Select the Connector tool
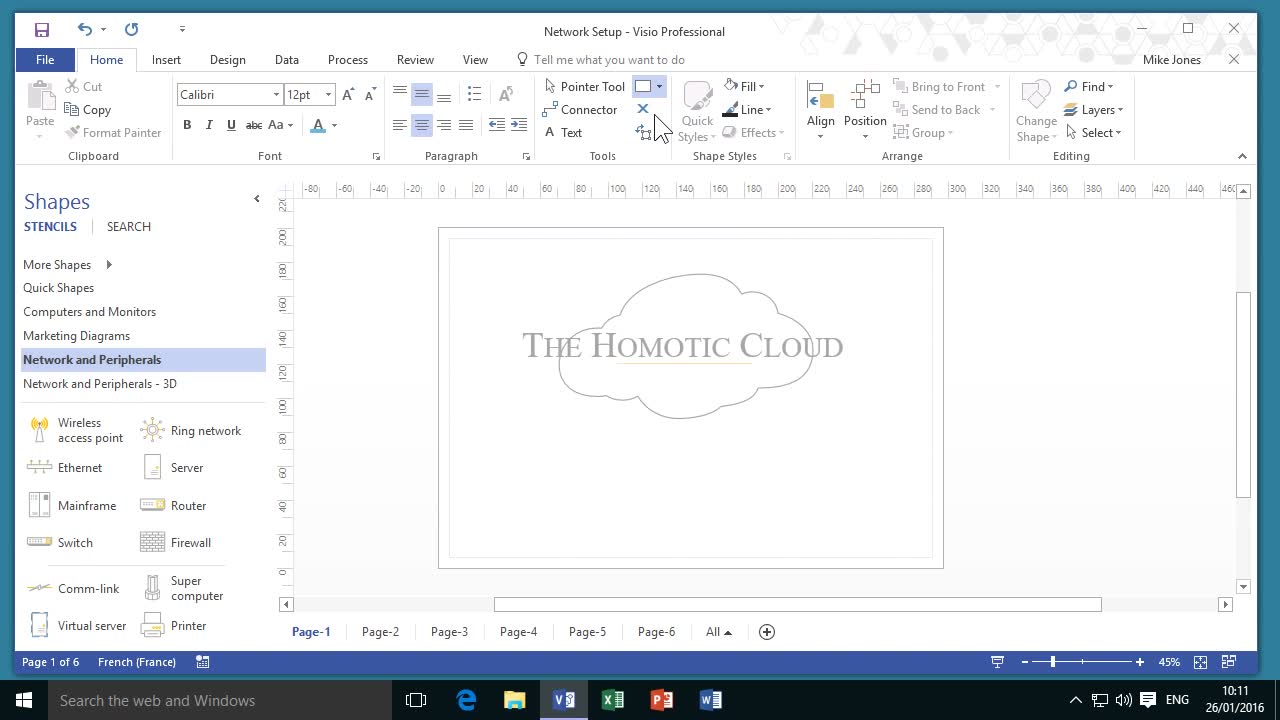The height and width of the screenshot is (720, 1280). (x=580, y=110)
